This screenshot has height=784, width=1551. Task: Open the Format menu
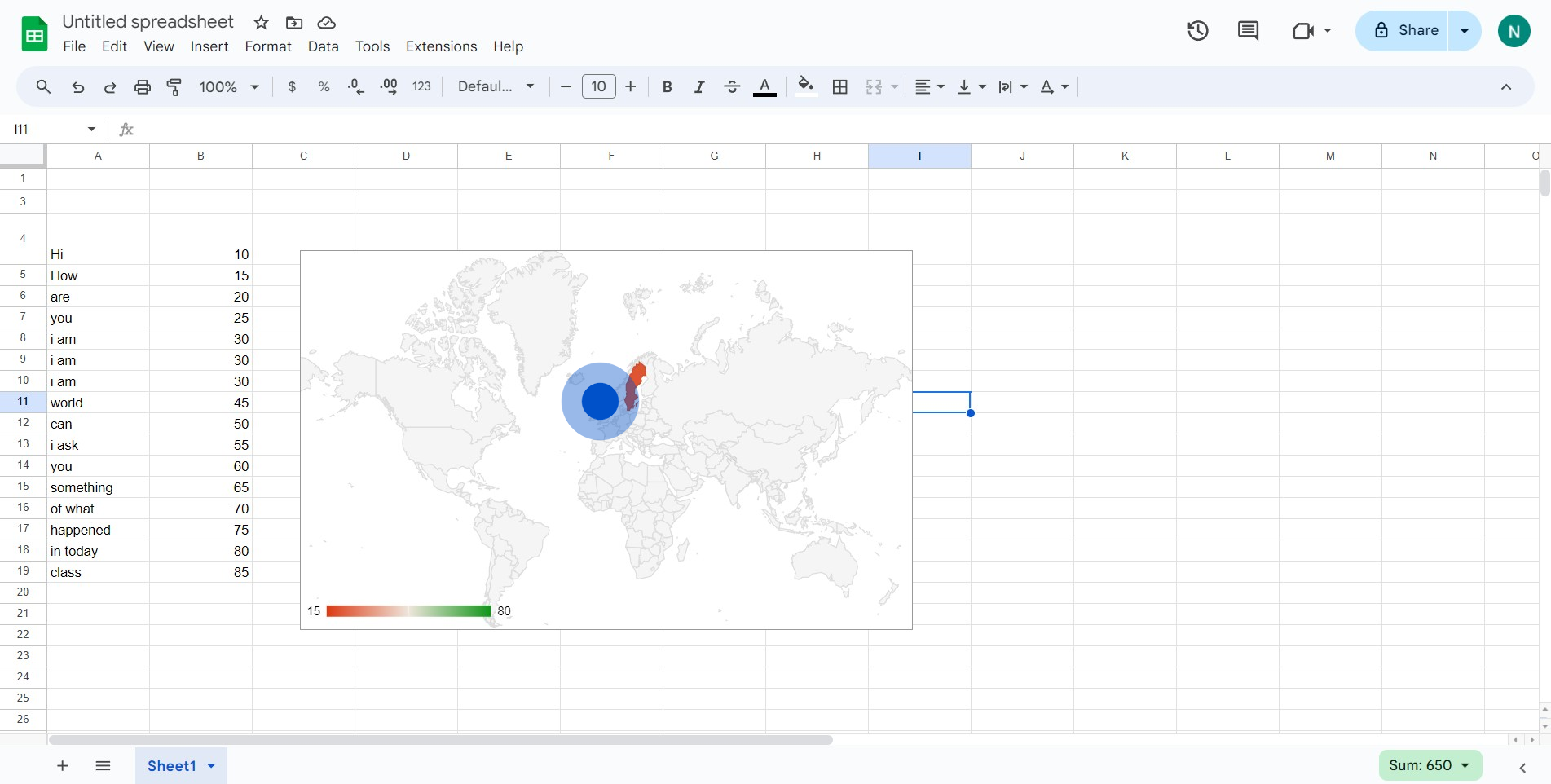pos(268,46)
